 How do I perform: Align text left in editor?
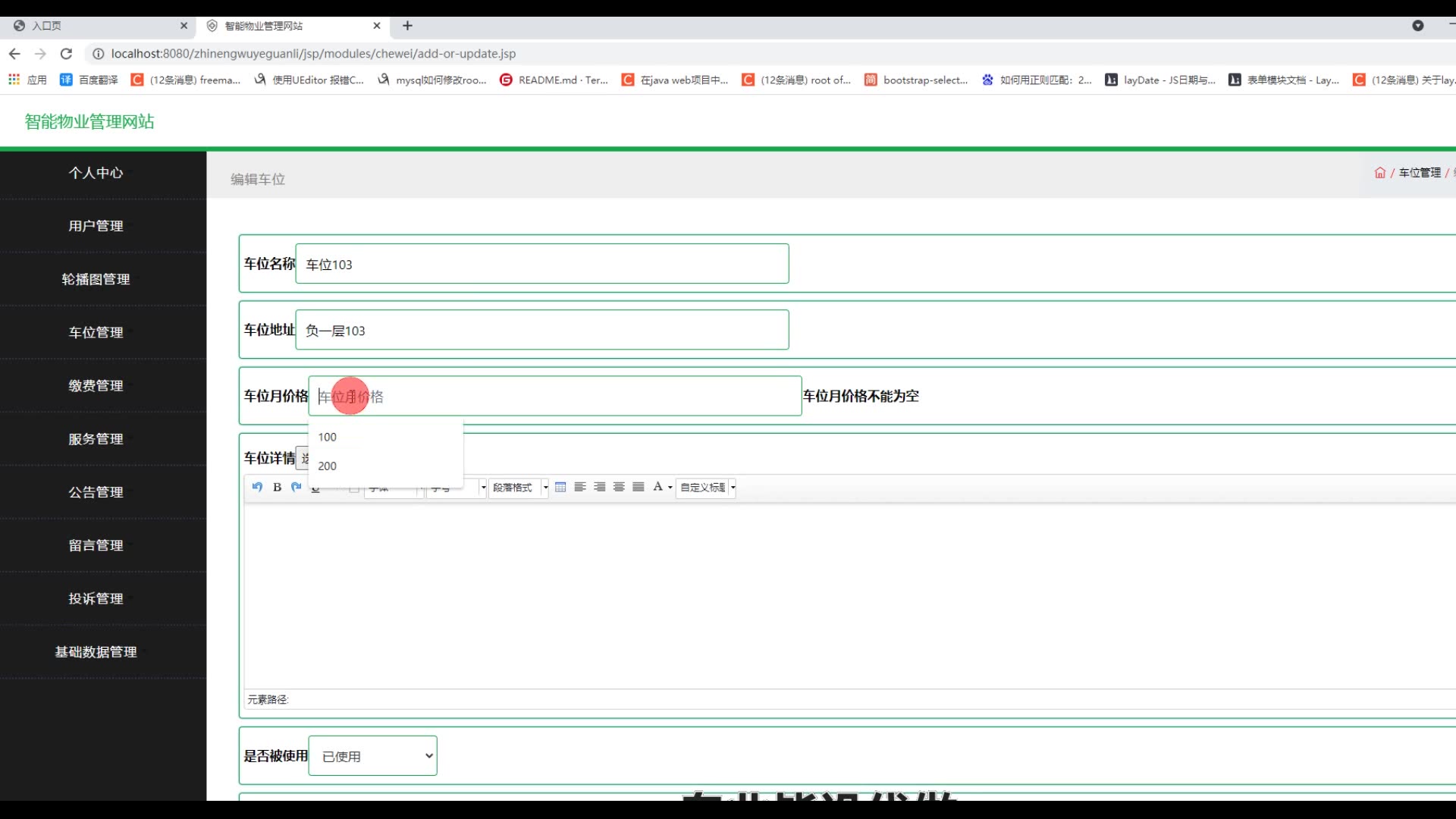tap(580, 487)
